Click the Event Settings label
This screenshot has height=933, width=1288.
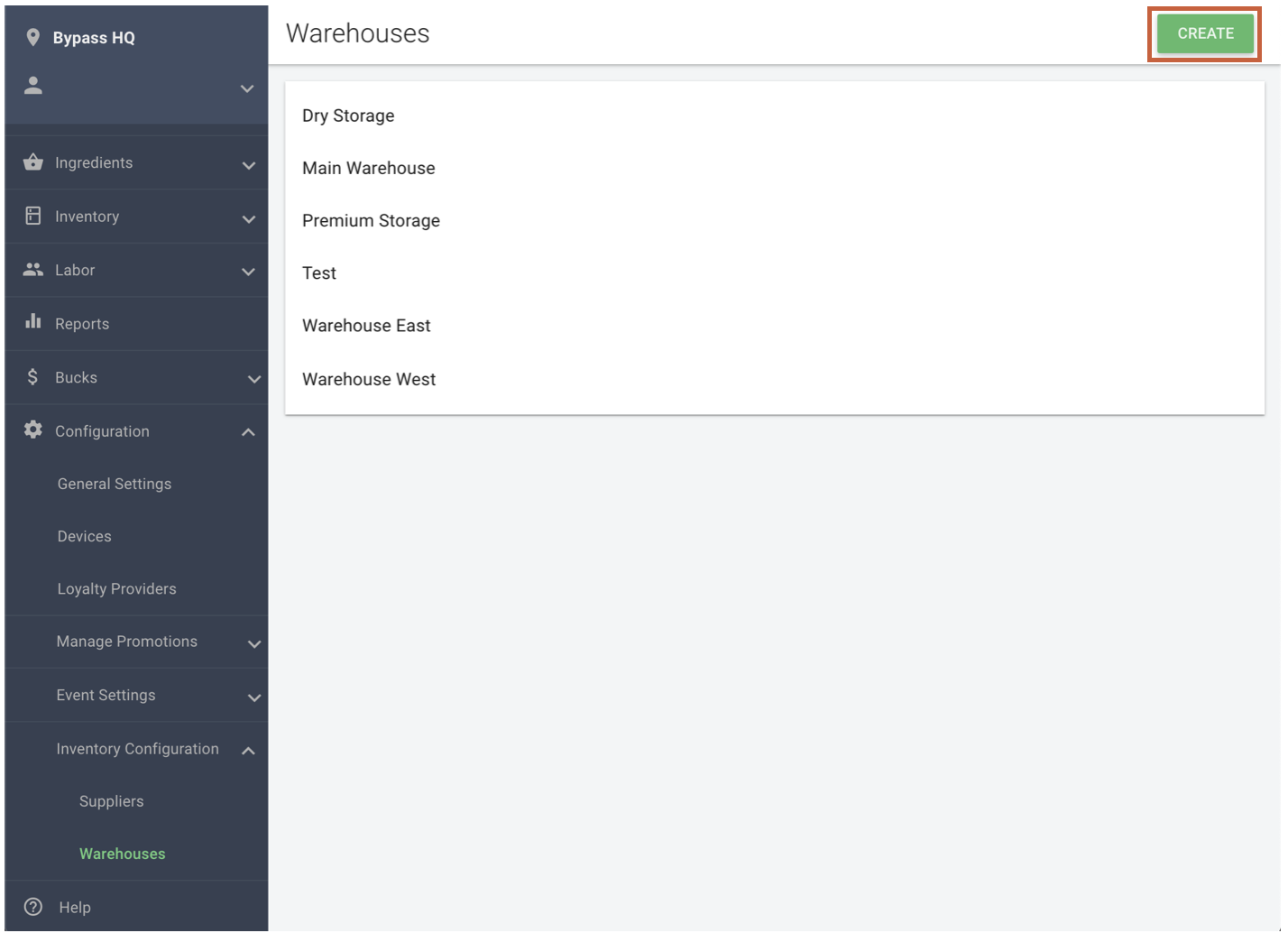pos(106,695)
